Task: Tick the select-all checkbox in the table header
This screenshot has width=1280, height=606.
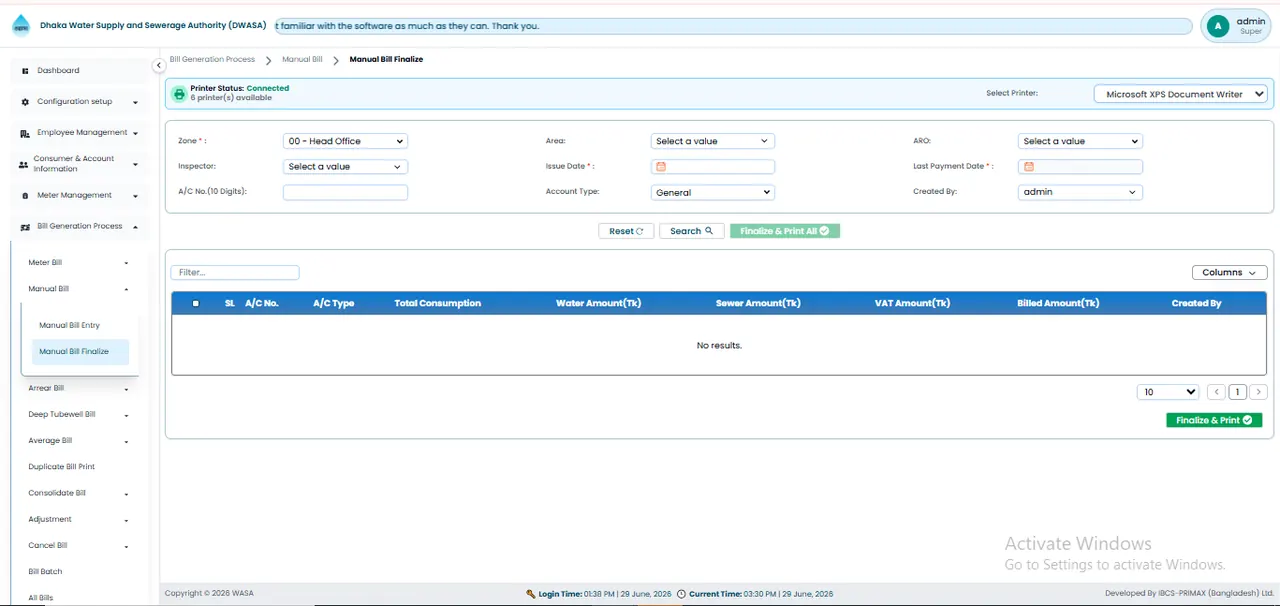Action: pos(196,303)
